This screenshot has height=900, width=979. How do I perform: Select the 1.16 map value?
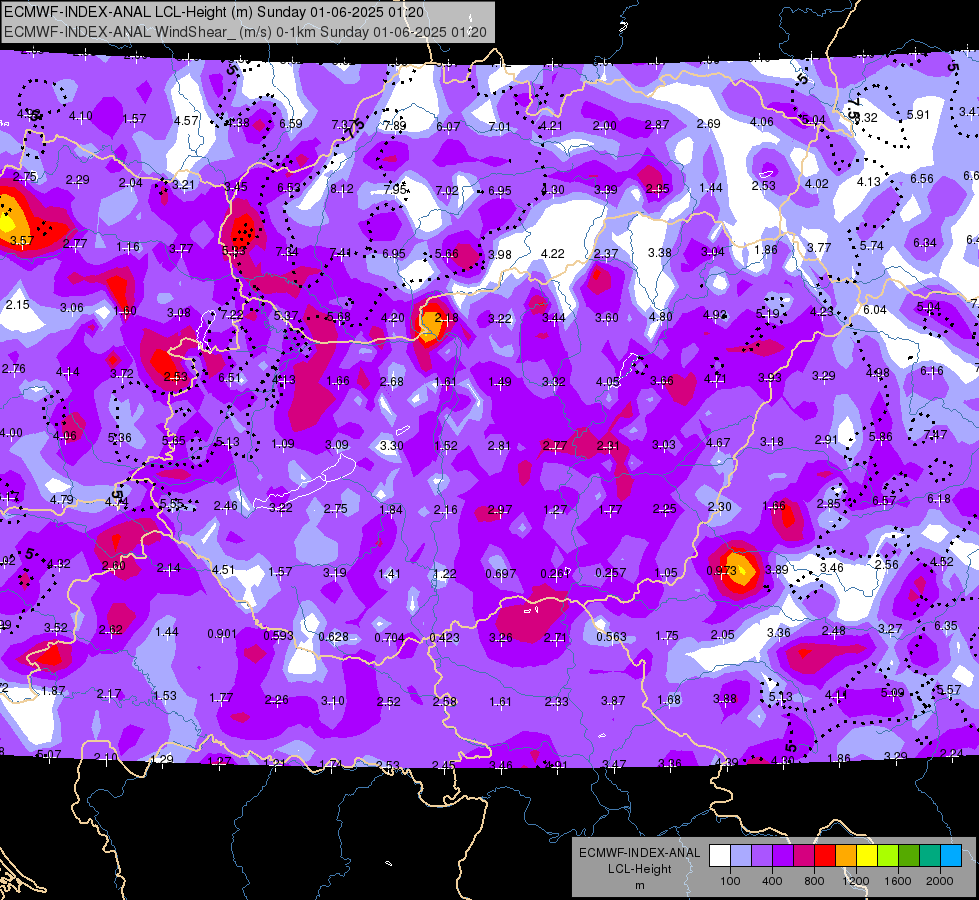click(128, 247)
